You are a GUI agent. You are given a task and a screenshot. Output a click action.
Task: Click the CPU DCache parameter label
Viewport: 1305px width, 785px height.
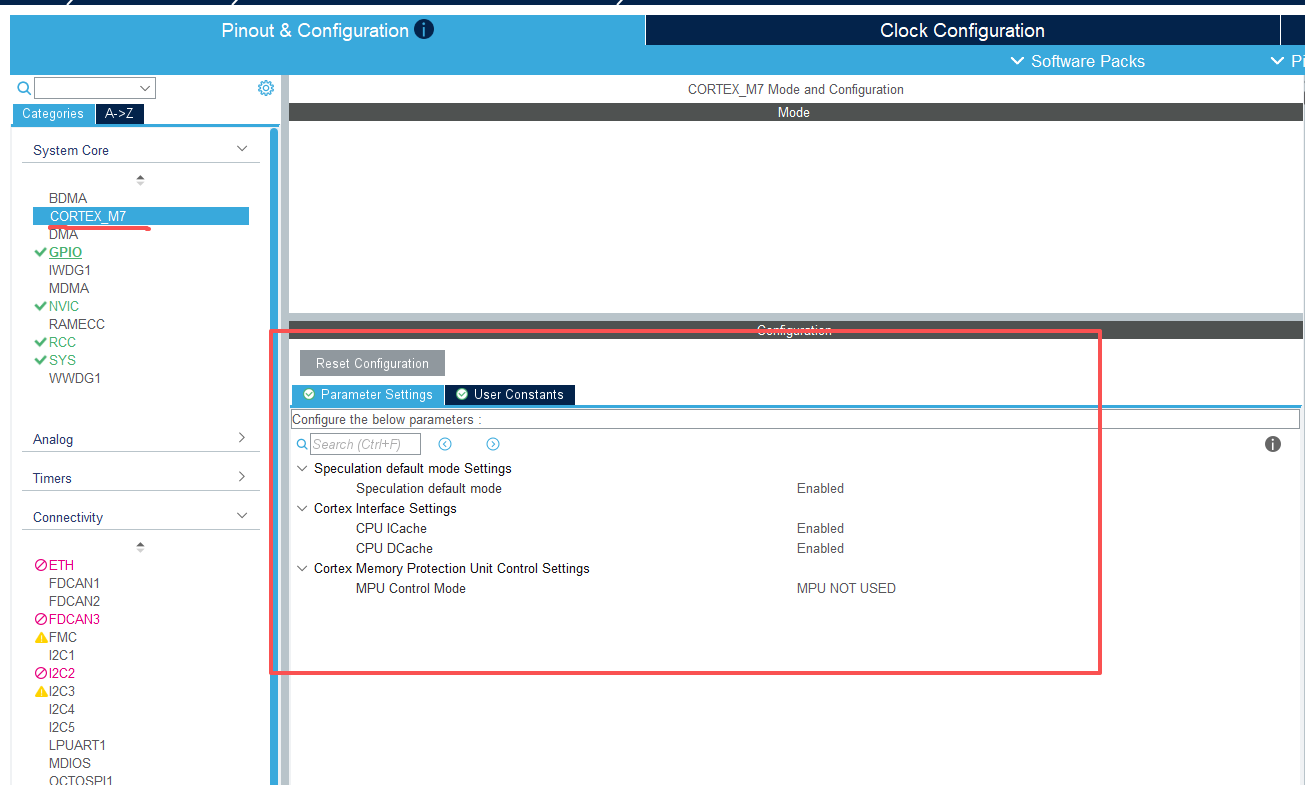395,548
